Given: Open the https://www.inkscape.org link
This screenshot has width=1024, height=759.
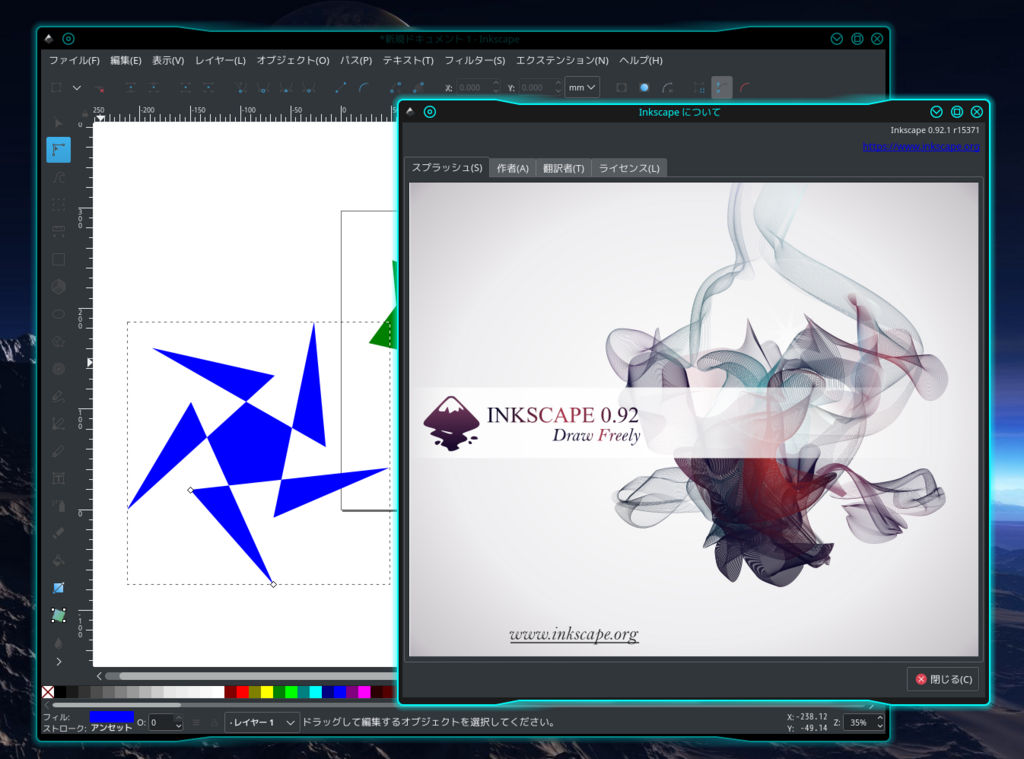Looking at the screenshot, I should [921, 146].
